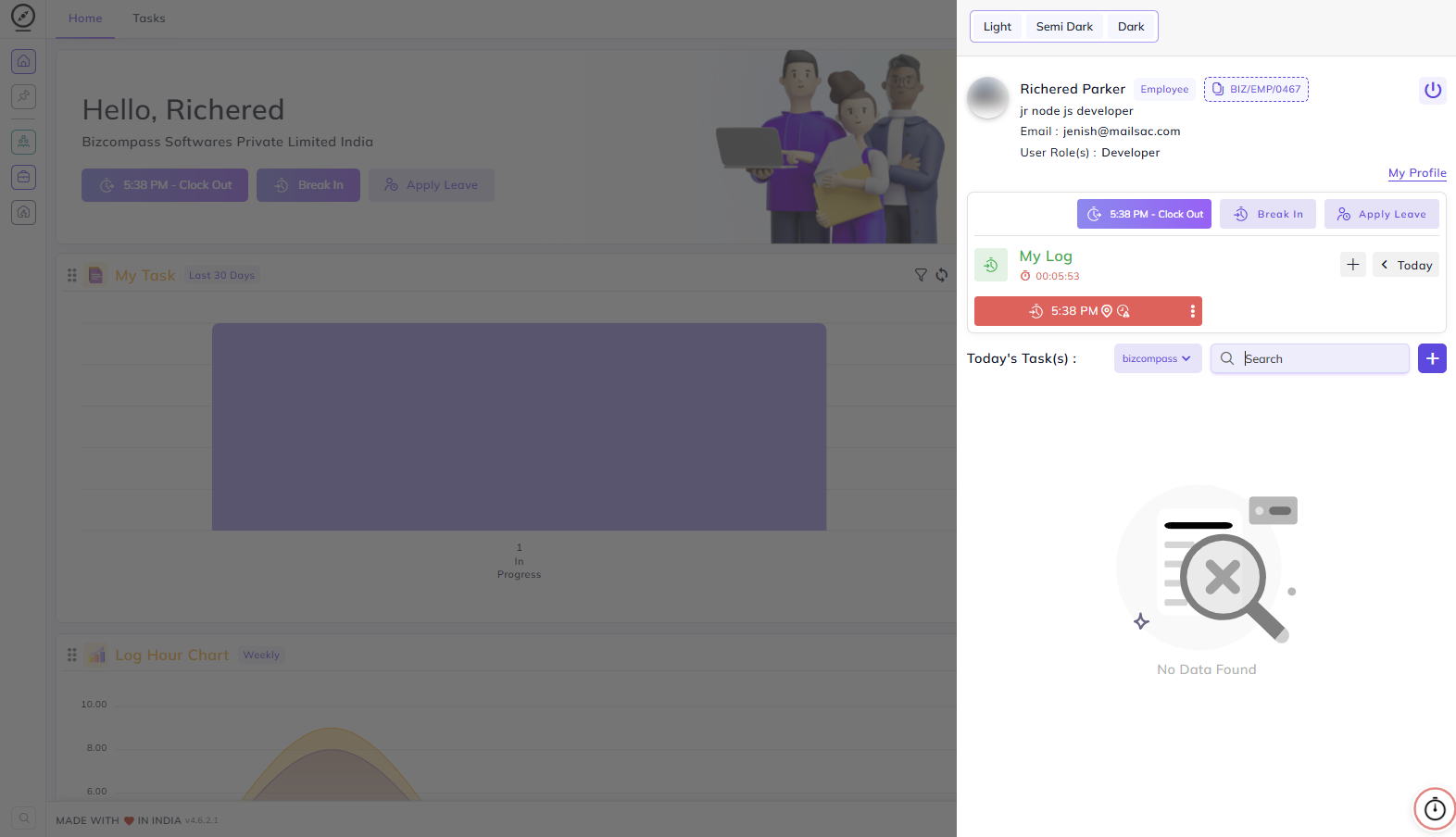Click the house leaf icon in the sidebar
1456x837 pixels.
[24, 212]
